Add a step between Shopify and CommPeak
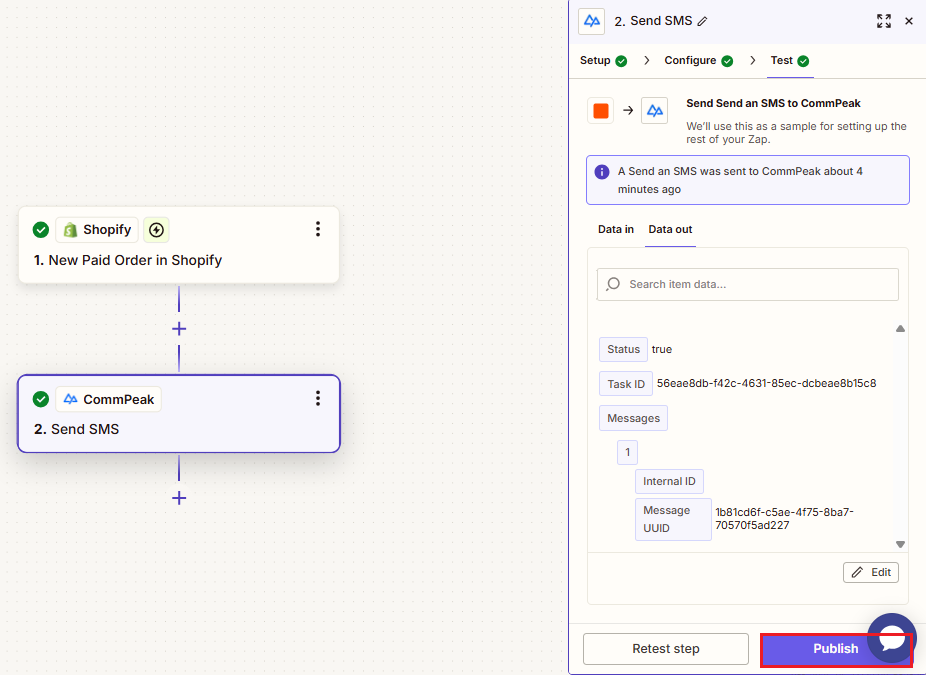 click(179, 329)
